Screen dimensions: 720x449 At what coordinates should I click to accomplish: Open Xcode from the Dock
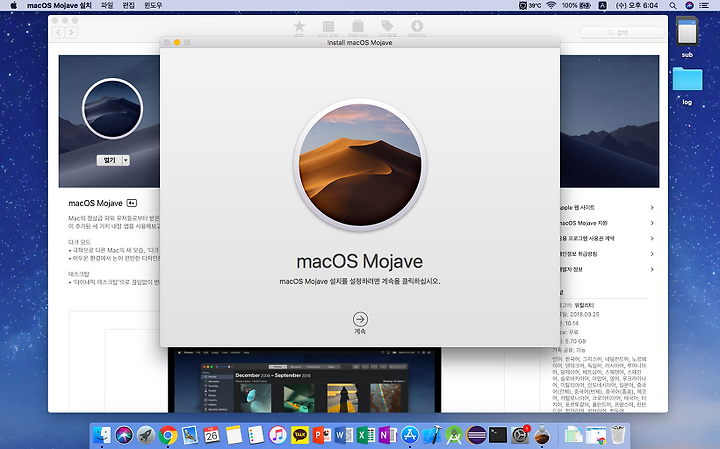point(432,434)
